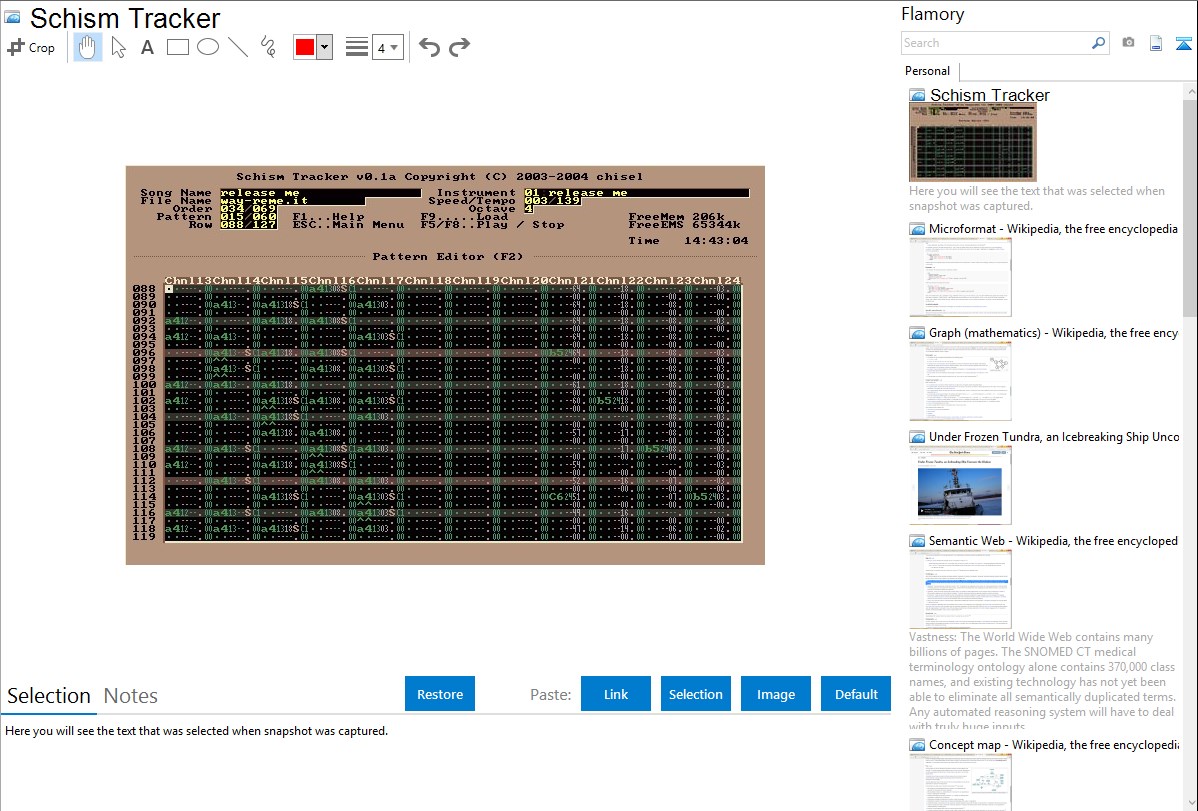Click the paste Selection button
This screenshot has height=811, width=1198.
[695, 694]
